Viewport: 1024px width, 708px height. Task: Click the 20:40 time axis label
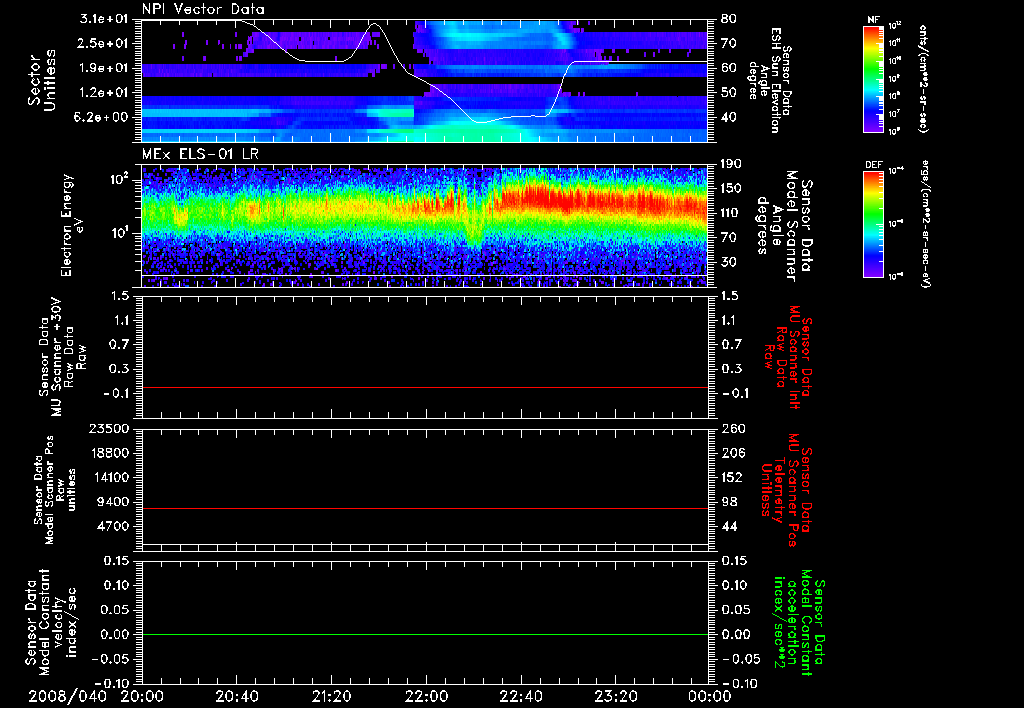(x=238, y=696)
